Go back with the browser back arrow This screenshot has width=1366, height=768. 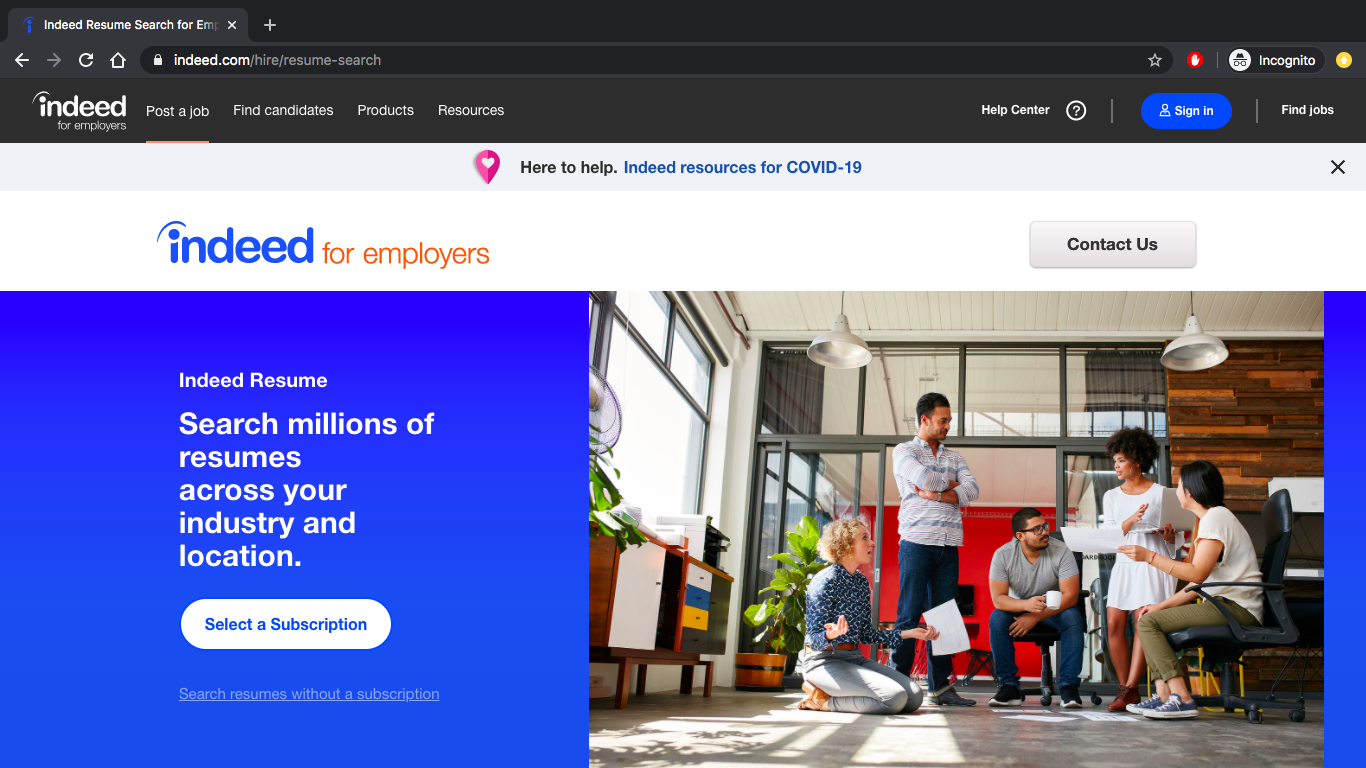pyautogui.click(x=22, y=60)
